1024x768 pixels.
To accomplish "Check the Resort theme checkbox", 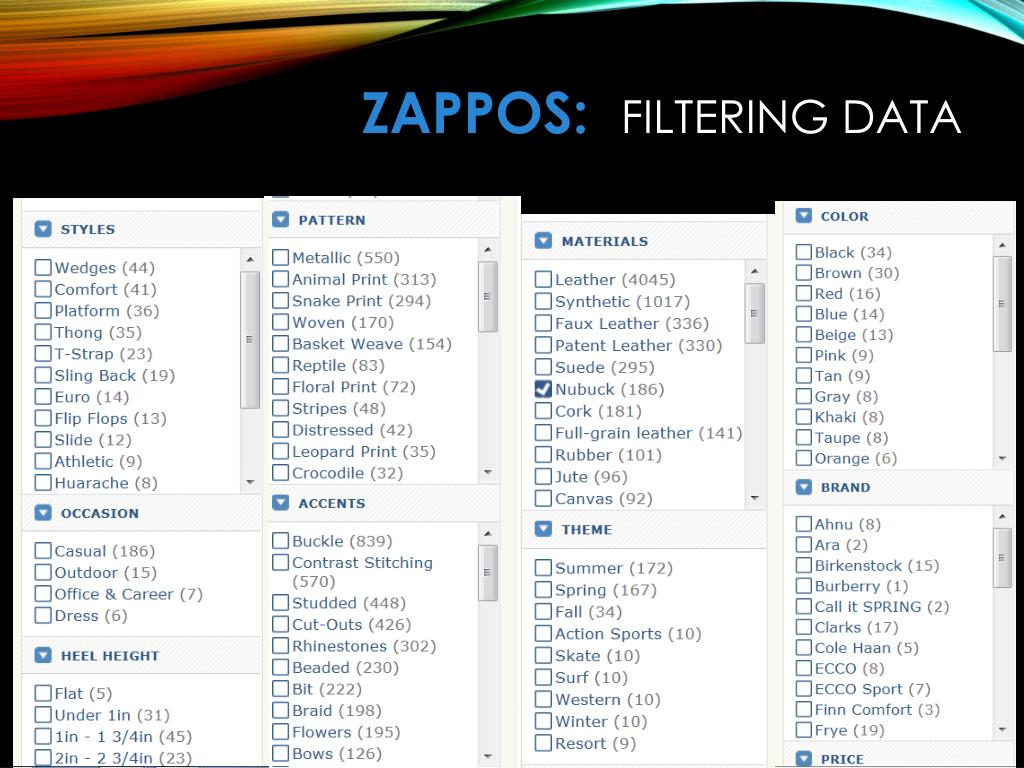I will coord(543,743).
